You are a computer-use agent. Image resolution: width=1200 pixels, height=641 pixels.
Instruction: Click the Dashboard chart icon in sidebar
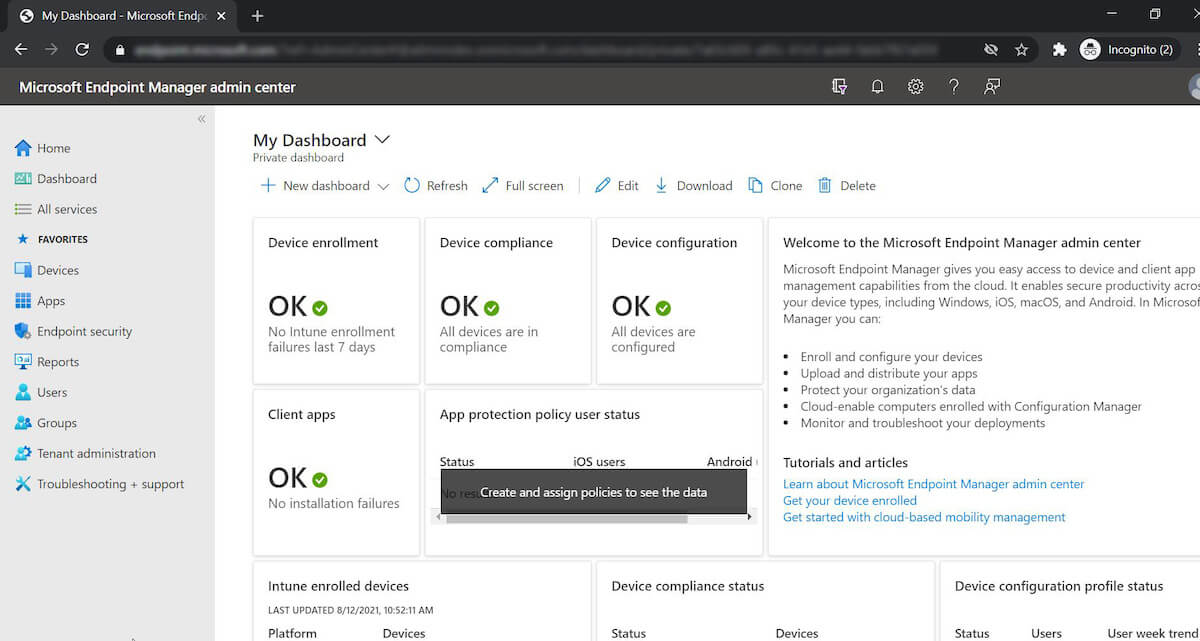click(23, 179)
